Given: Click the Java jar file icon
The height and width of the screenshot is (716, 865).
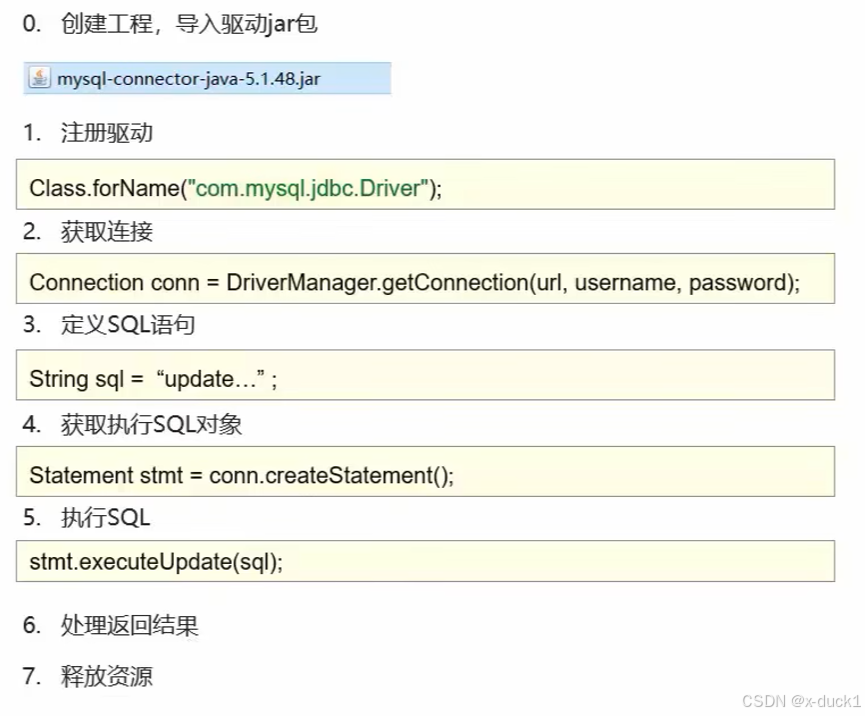Looking at the screenshot, I should [39, 78].
